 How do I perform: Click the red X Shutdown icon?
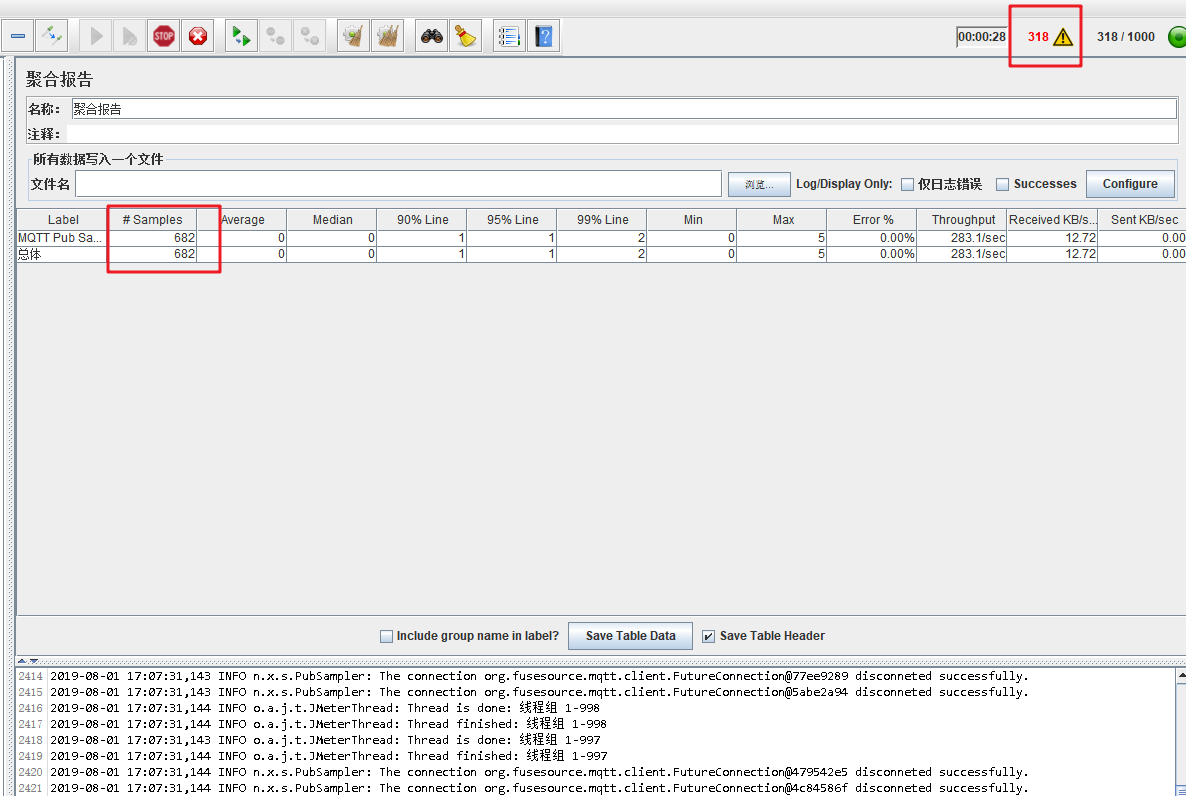tap(197, 36)
